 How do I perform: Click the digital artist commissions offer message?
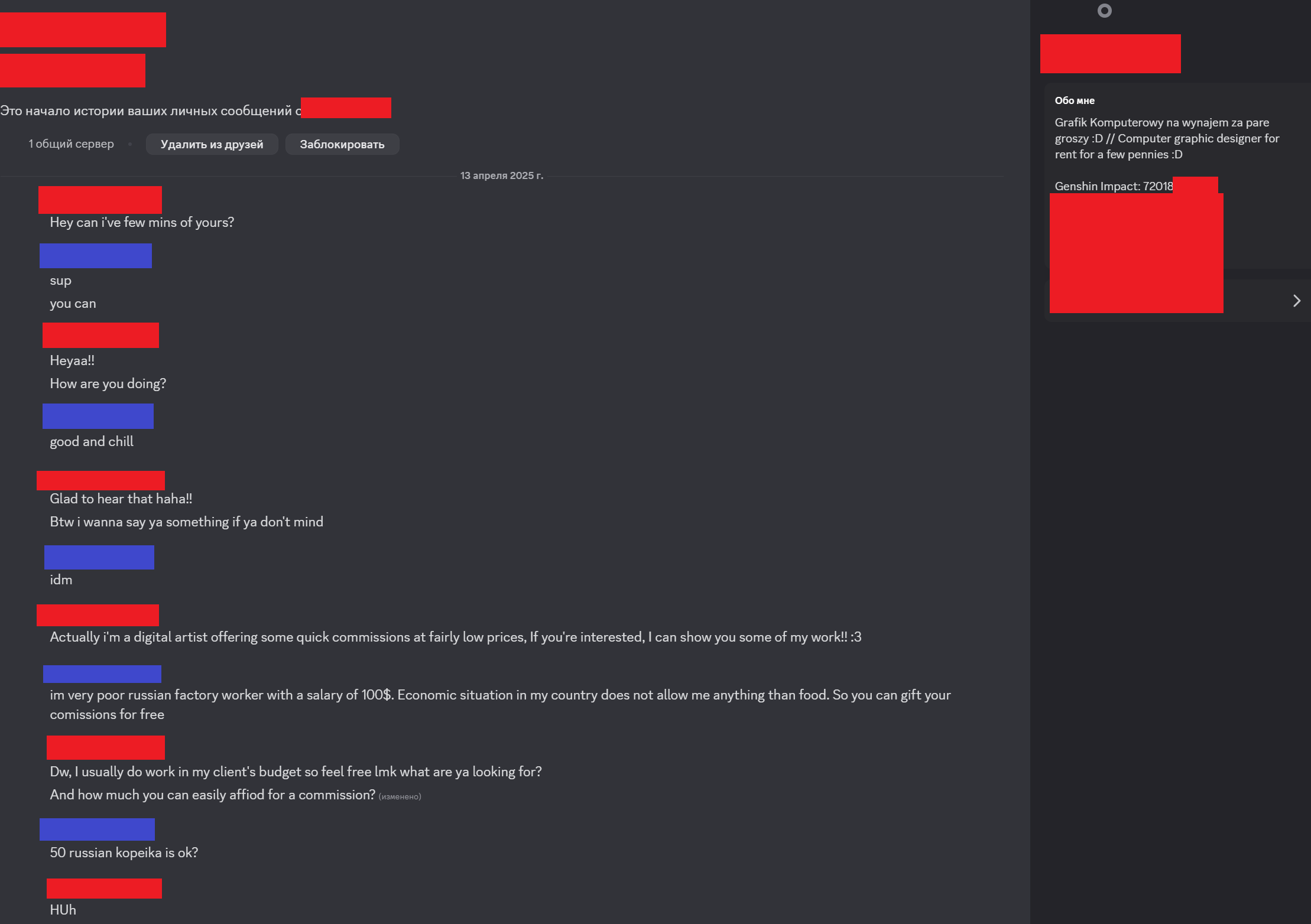(x=455, y=637)
